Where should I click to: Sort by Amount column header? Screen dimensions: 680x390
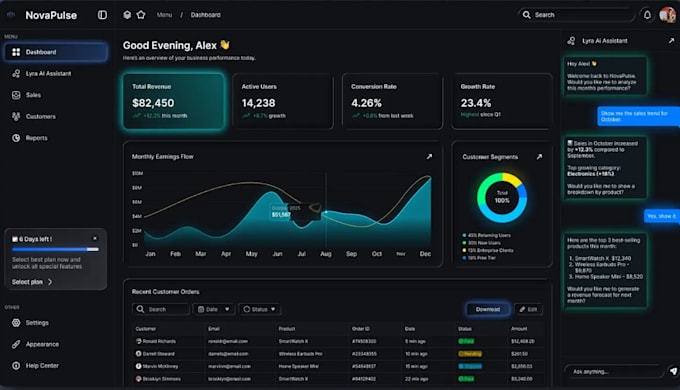[519, 329]
